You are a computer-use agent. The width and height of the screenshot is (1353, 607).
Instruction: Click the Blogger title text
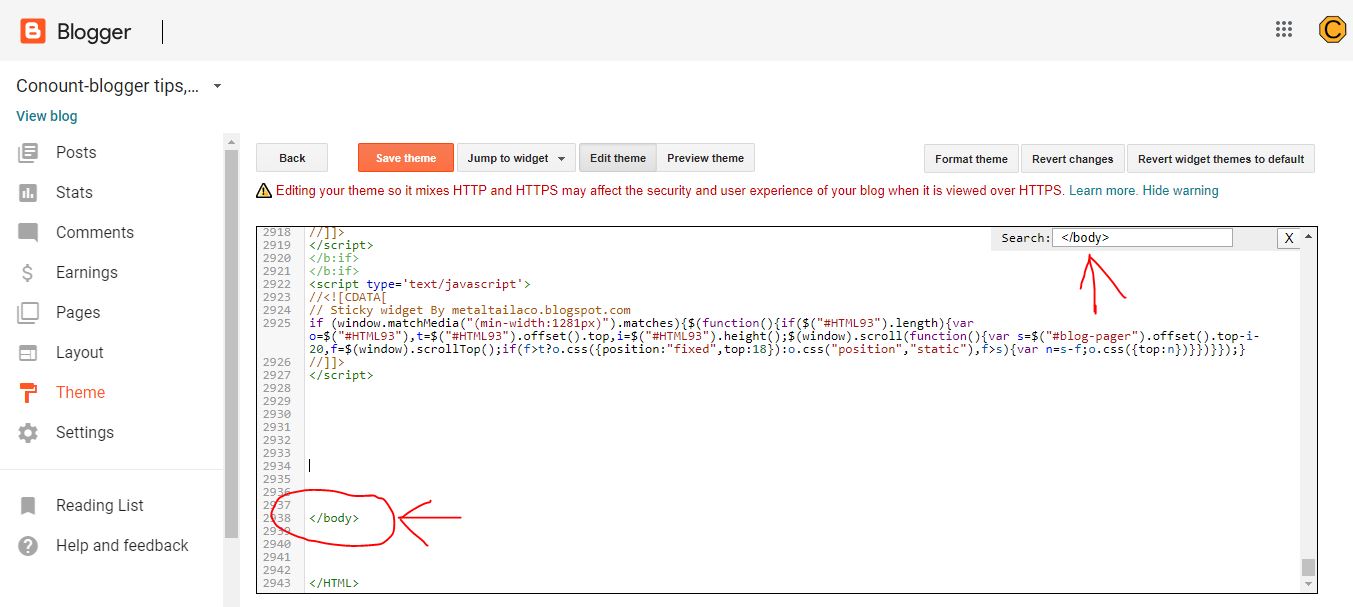(x=94, y=32)
